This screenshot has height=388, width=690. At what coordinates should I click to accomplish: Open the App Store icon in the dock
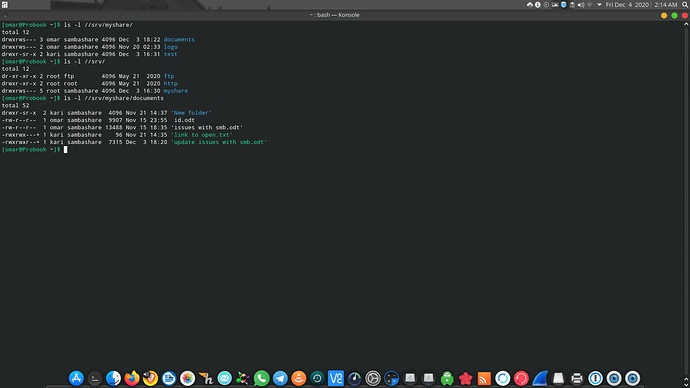click(x=76, y=378)
